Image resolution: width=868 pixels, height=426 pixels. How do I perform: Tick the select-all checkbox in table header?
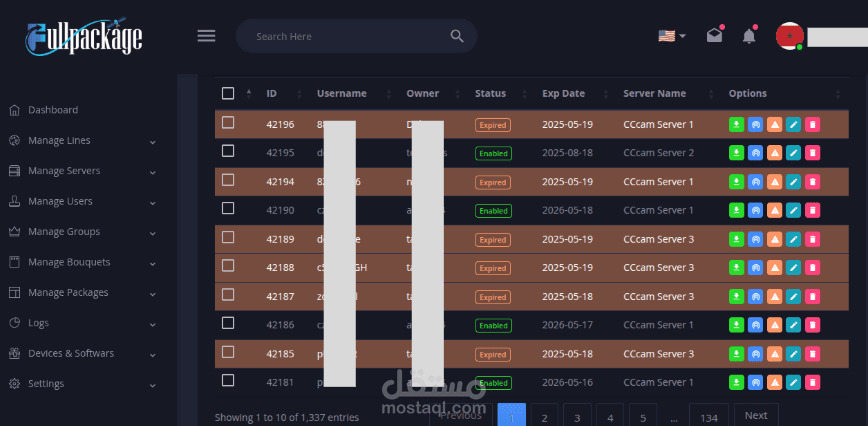coord(228,93)
